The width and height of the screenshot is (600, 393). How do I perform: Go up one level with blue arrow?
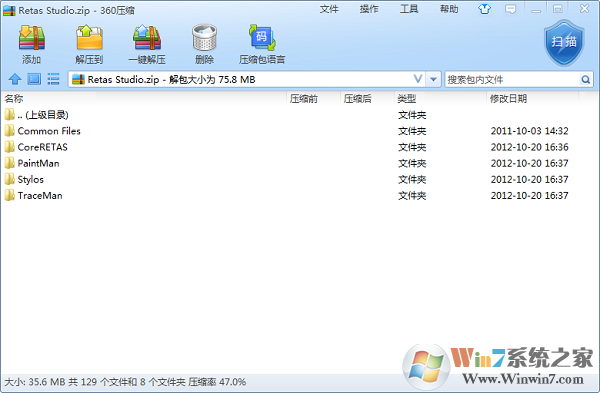click(15, 79)
